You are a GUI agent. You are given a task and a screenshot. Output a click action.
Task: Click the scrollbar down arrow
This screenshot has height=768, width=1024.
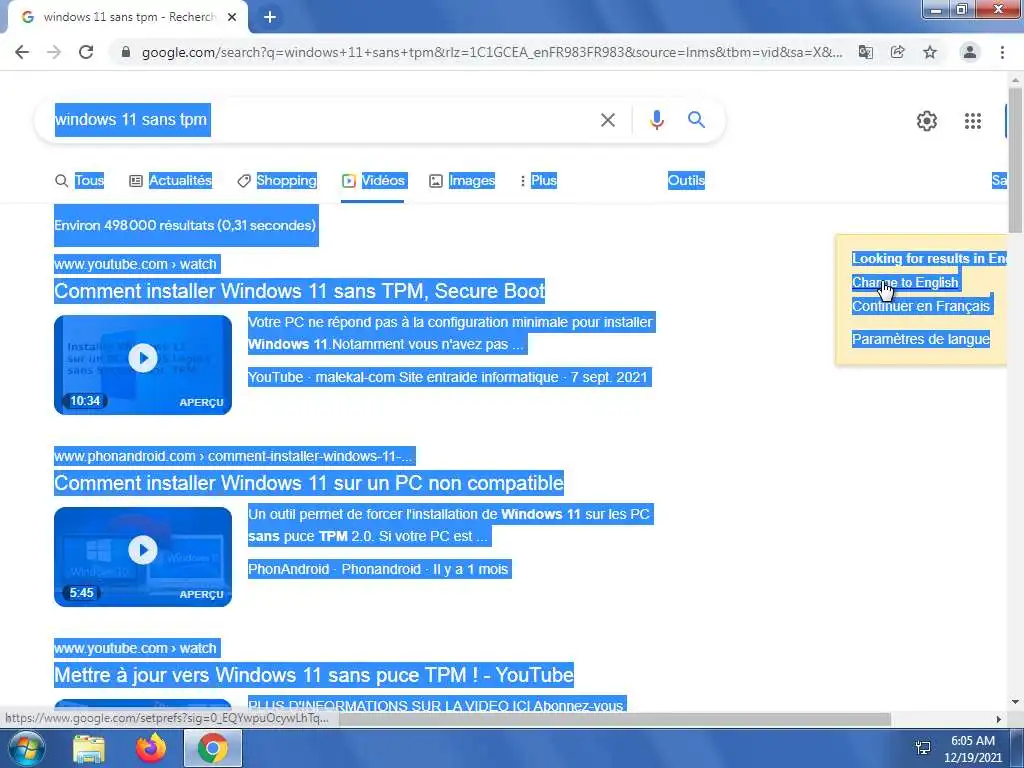tap(1015, 702)
